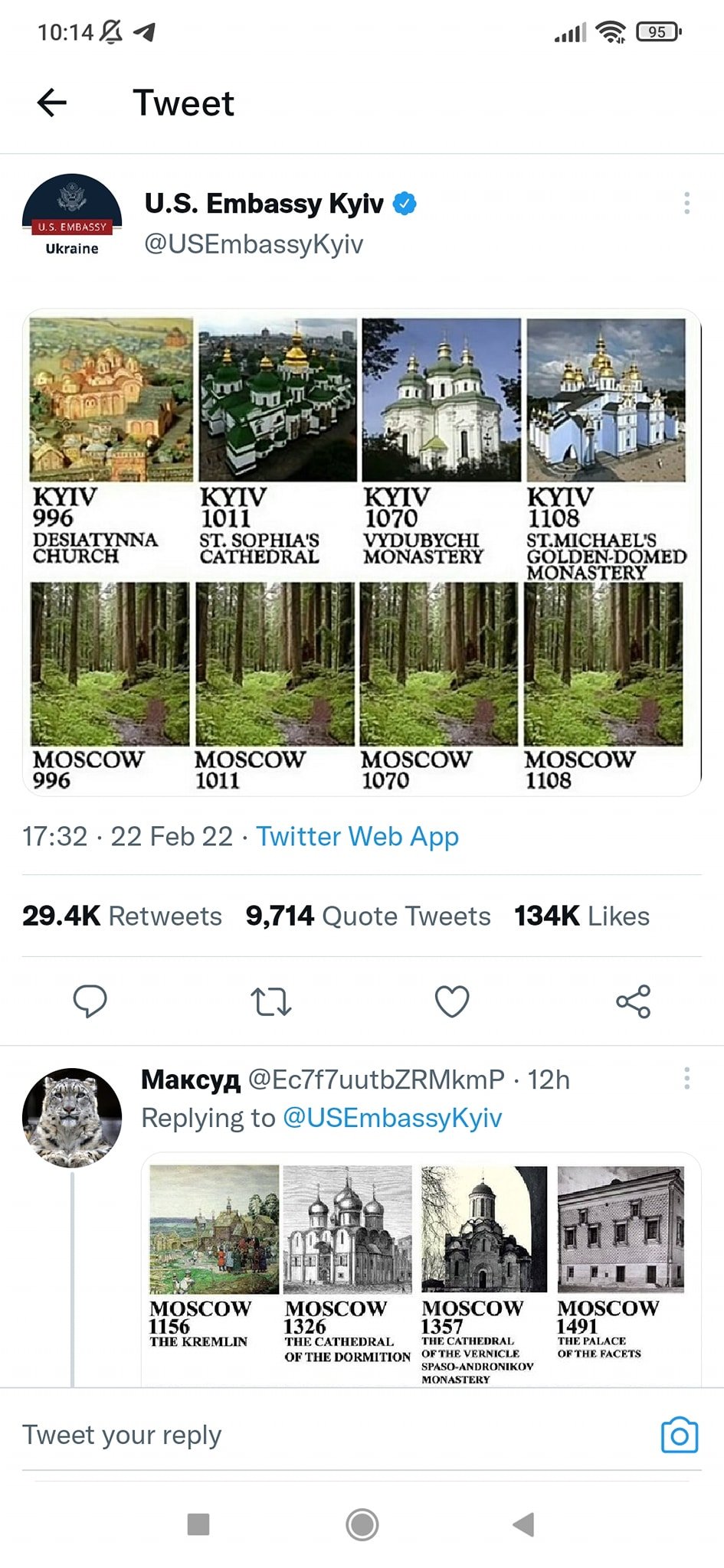The image size is (724, 1568).
Task: Open Максуд's snow leopard avatar
Action: 72,1117
